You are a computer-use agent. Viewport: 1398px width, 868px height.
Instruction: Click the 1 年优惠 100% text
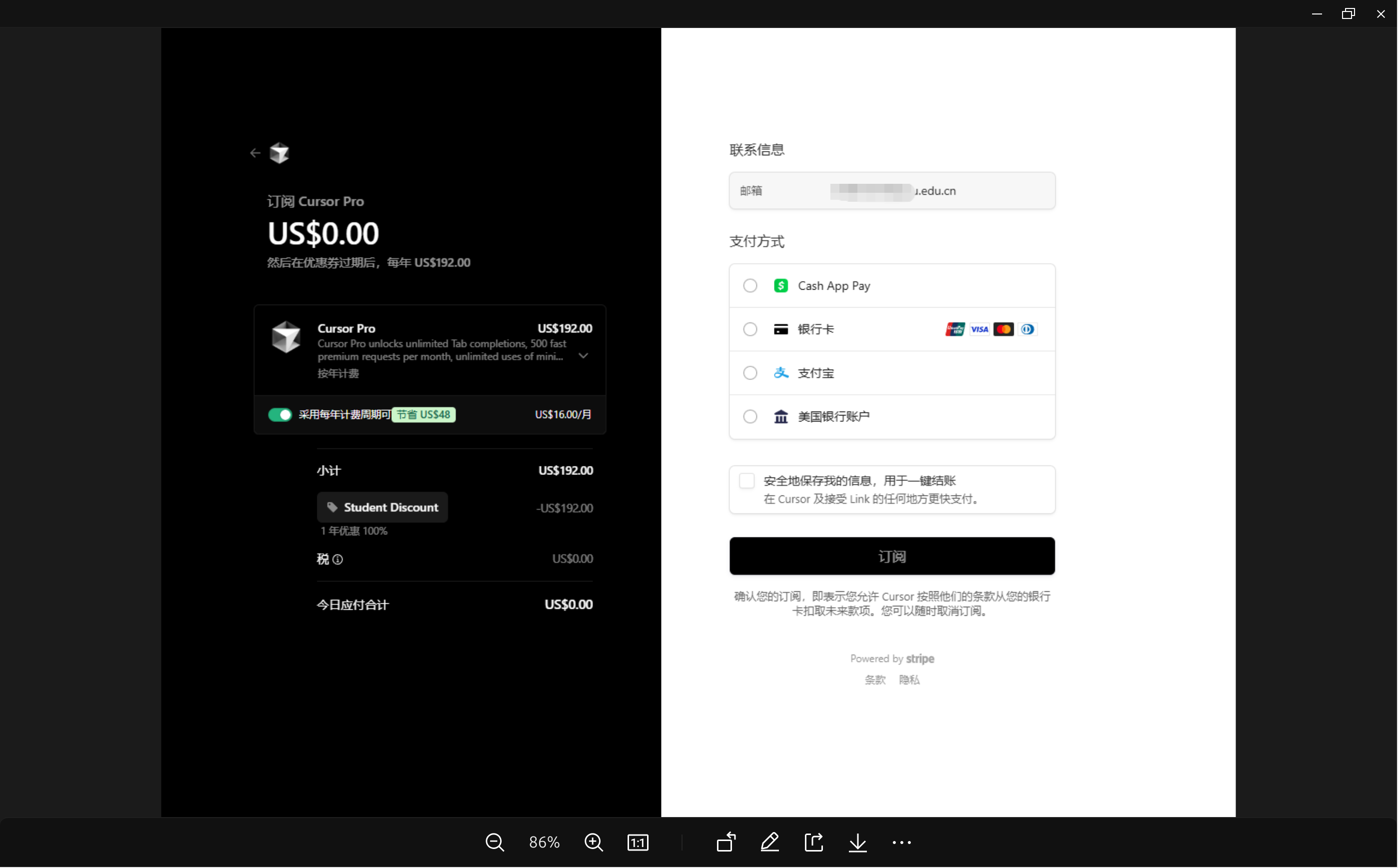[354, 531]
